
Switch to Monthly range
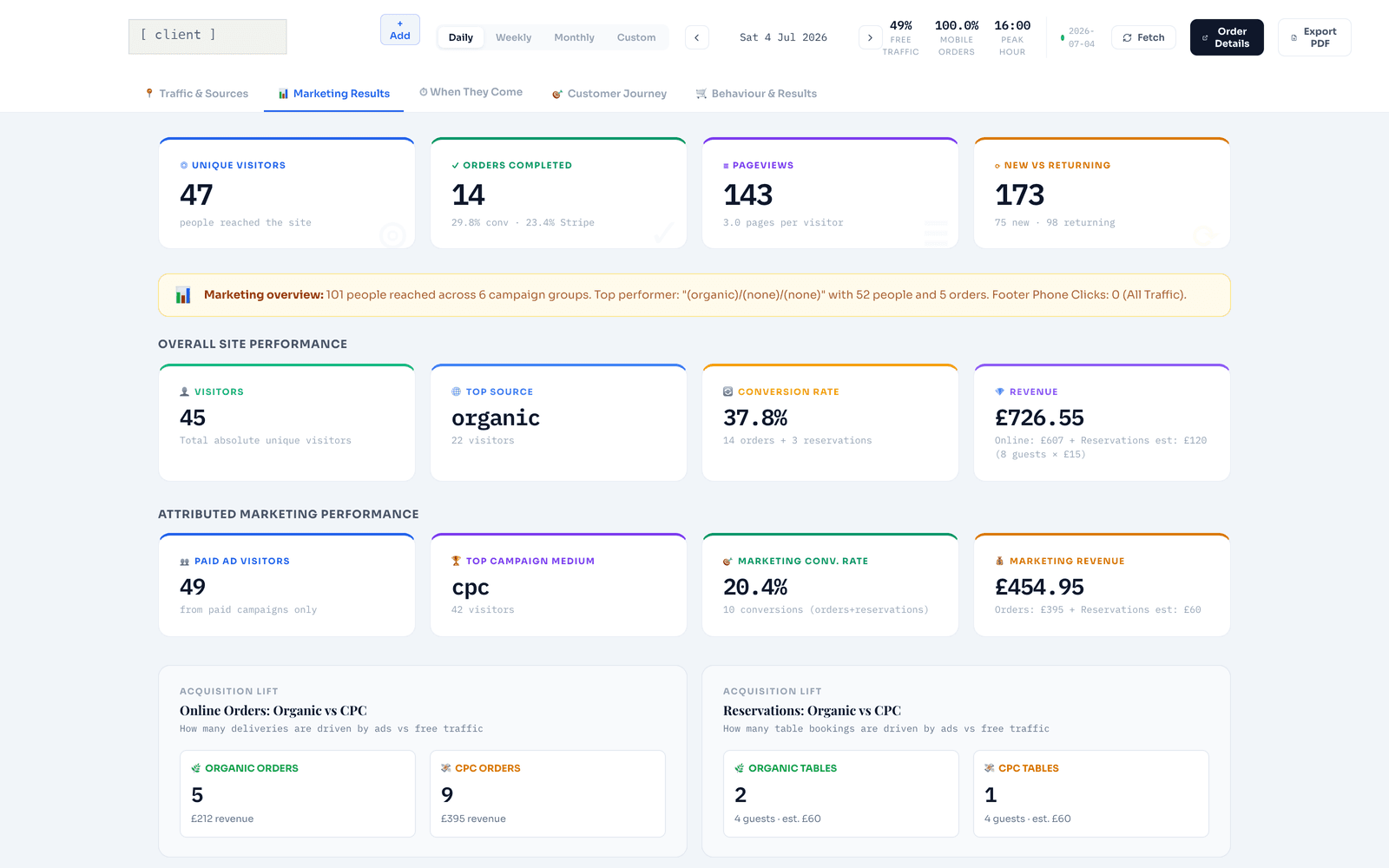[x=574, y=37]
